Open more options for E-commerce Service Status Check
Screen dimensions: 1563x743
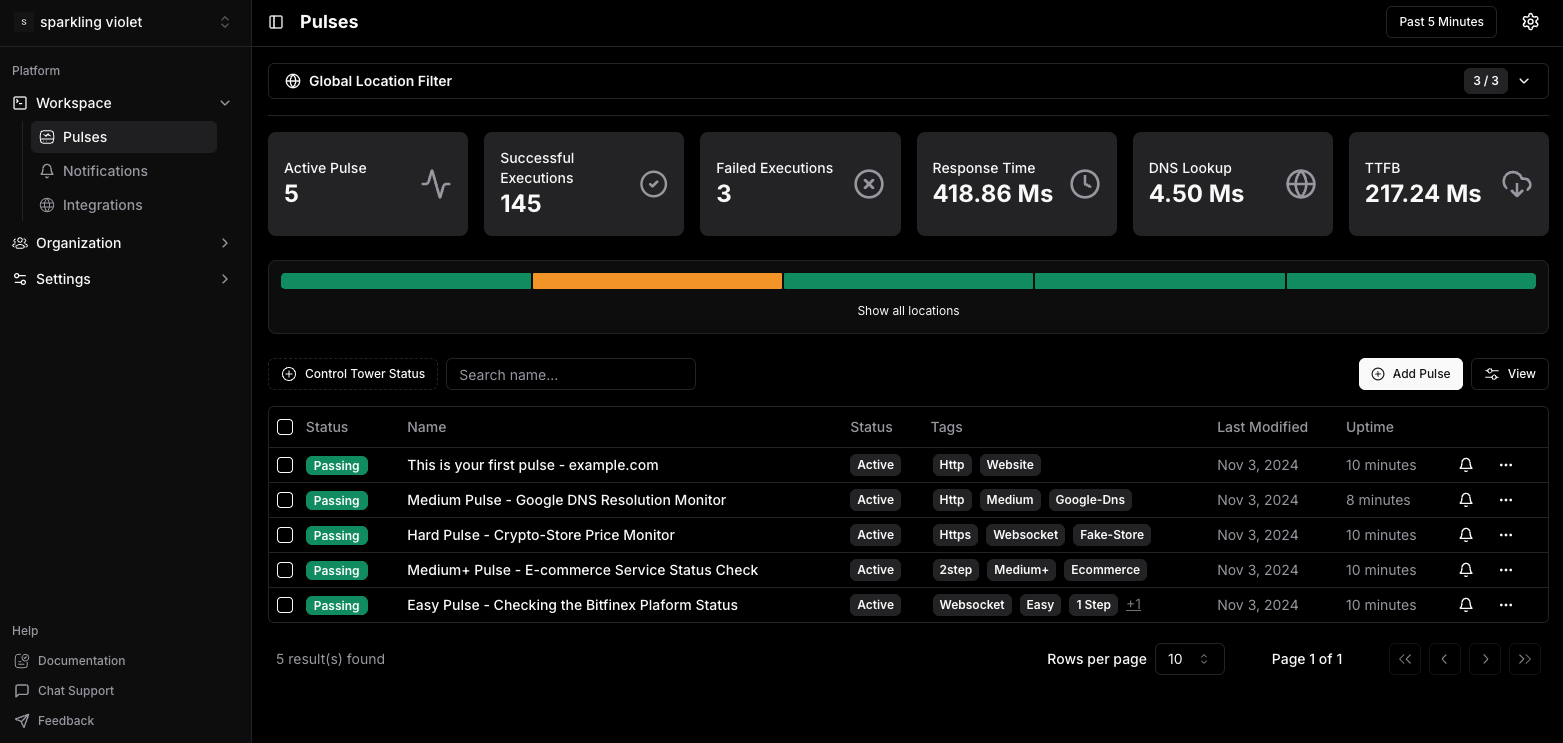point(1506,570)
